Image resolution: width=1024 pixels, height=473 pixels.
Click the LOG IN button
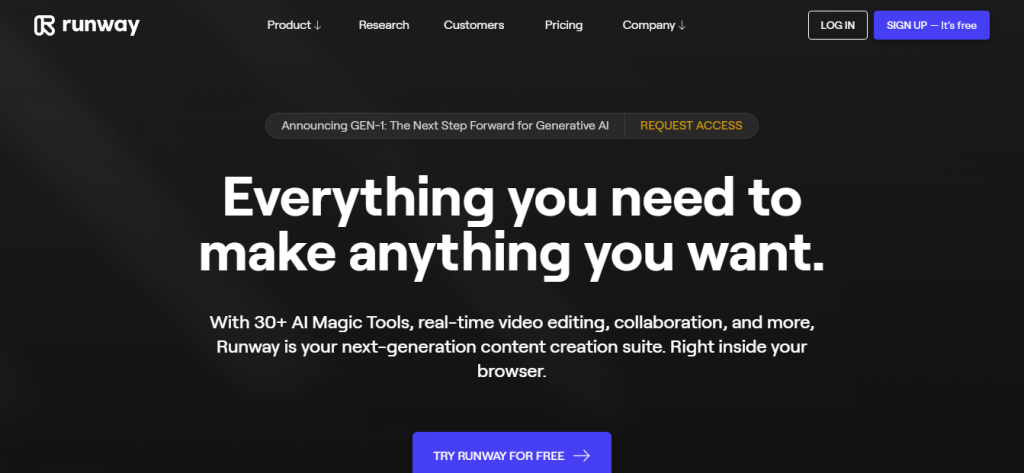[x=837, y=25]
